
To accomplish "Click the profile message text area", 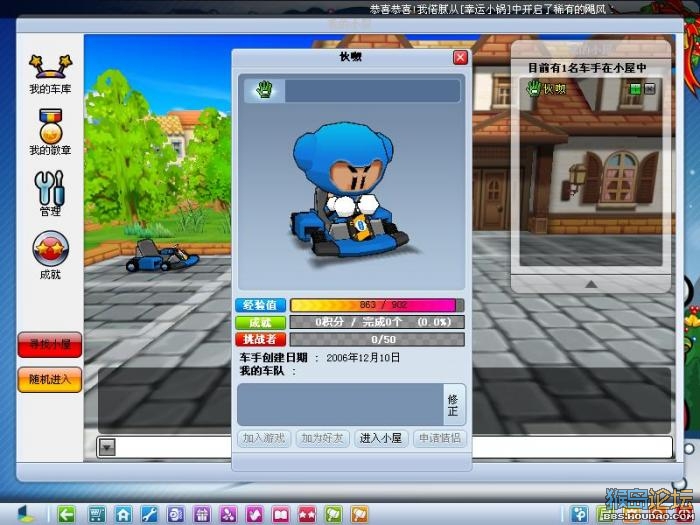I will [x=340, y=404].
